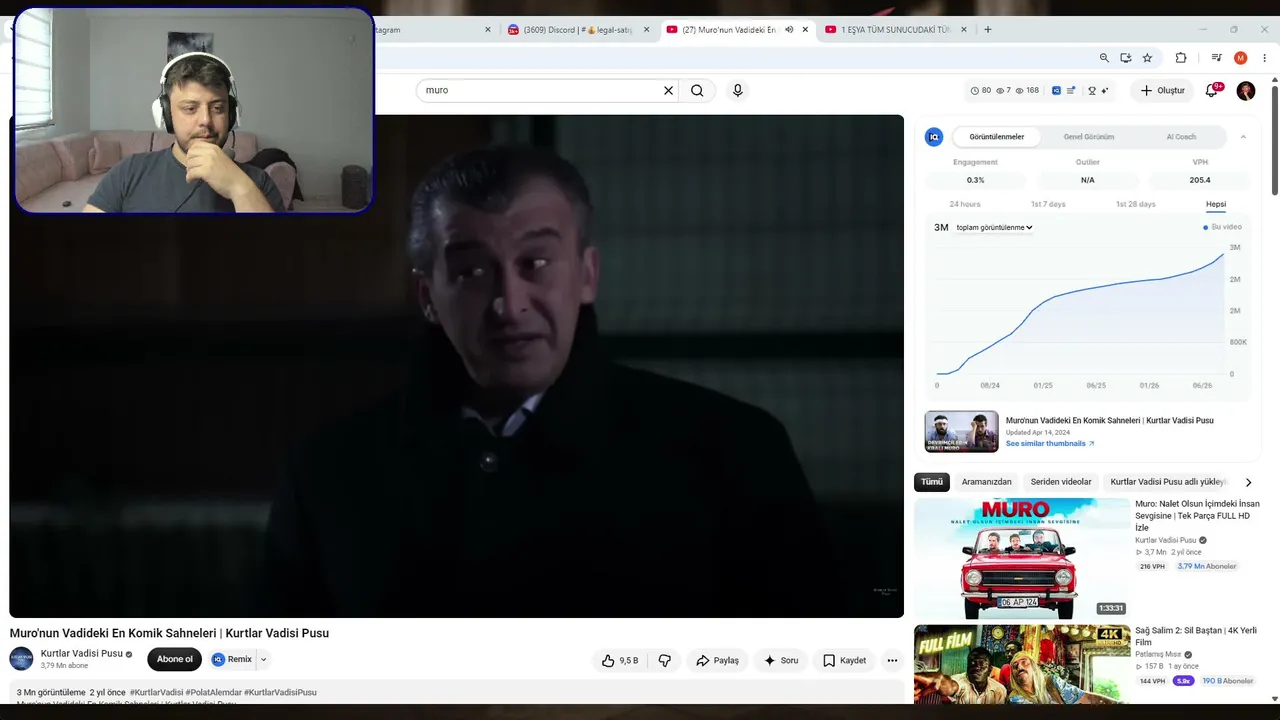1280x720 pixels.
Task: Click the magnifier search button
Action: [697, 90]
